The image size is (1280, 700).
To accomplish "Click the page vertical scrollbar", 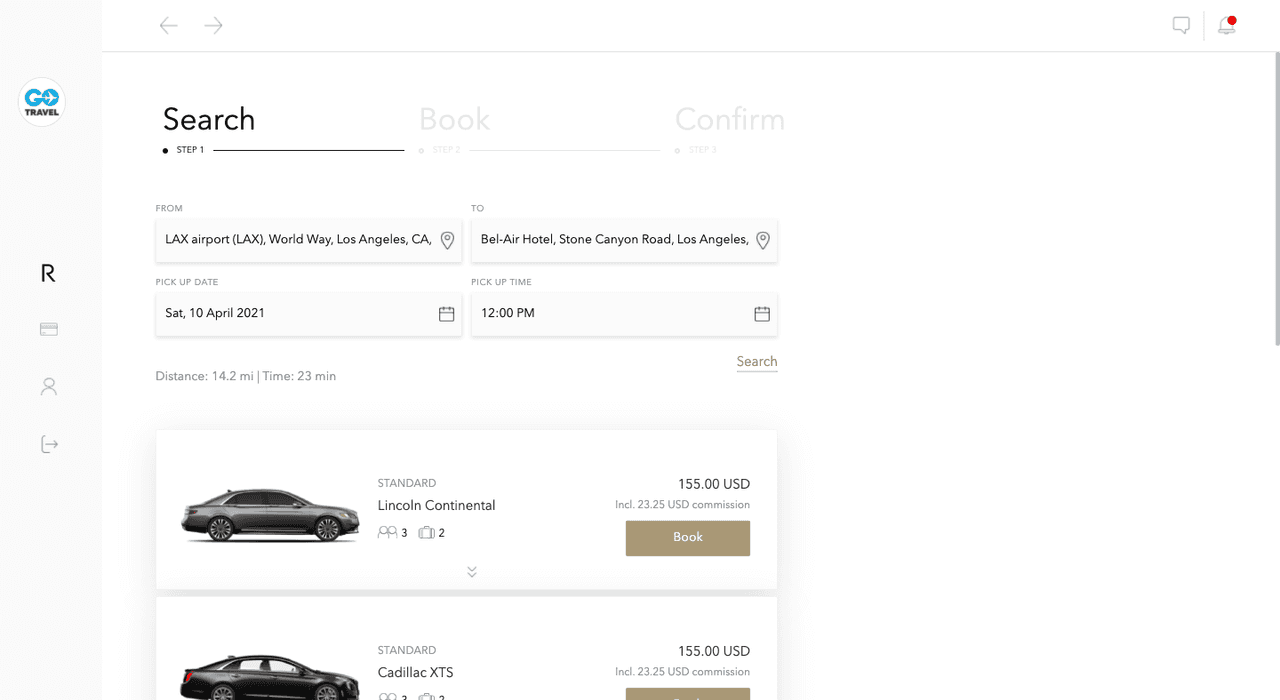I will tap(1275, 200).
